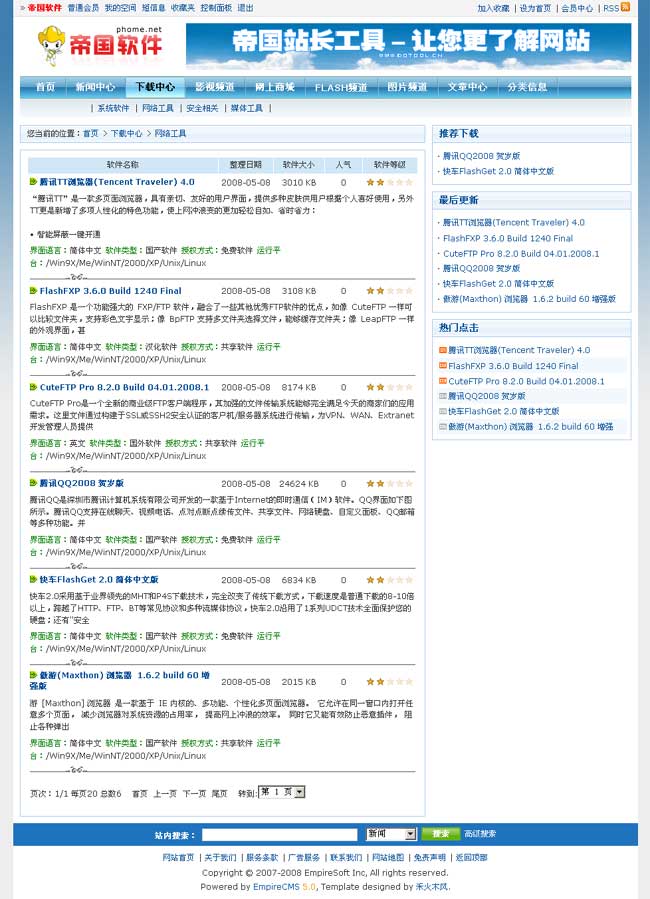Switch to the 下载中心 navigation tab
The image size is (650, 899).
click(155, 87)
